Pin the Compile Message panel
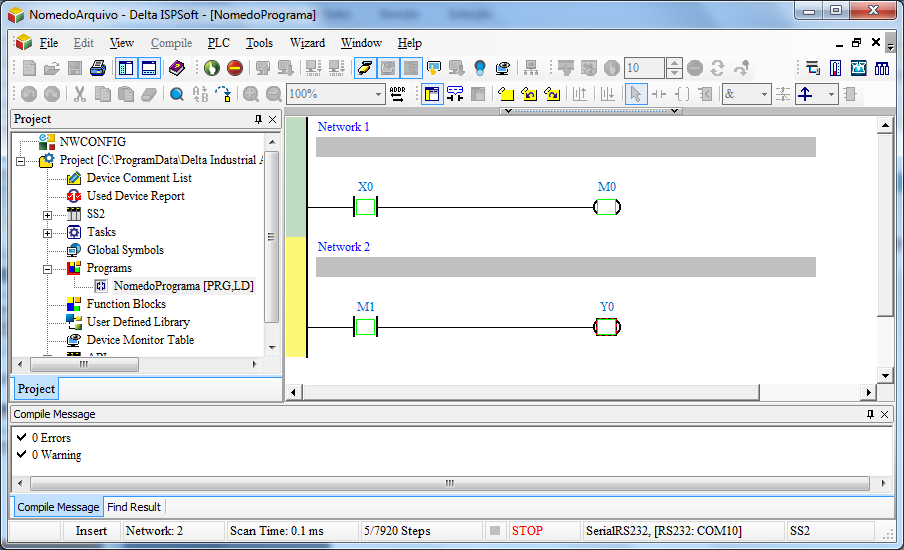The height and width of the screenshot is (550, 904). click(x=869, y=414)
